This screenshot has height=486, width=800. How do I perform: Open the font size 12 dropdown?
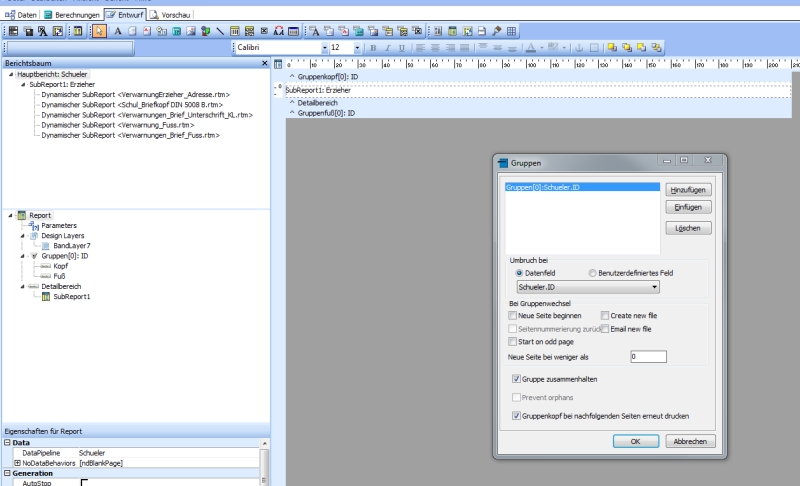click(357, 47)
